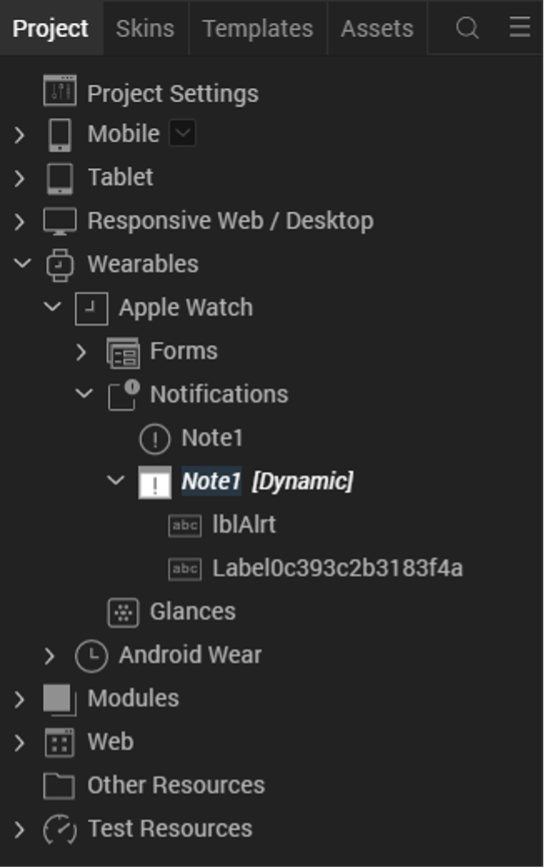This screenshot has width=545, height=868.
Task: Expand the Tablet node
Action: coord(20,178)
